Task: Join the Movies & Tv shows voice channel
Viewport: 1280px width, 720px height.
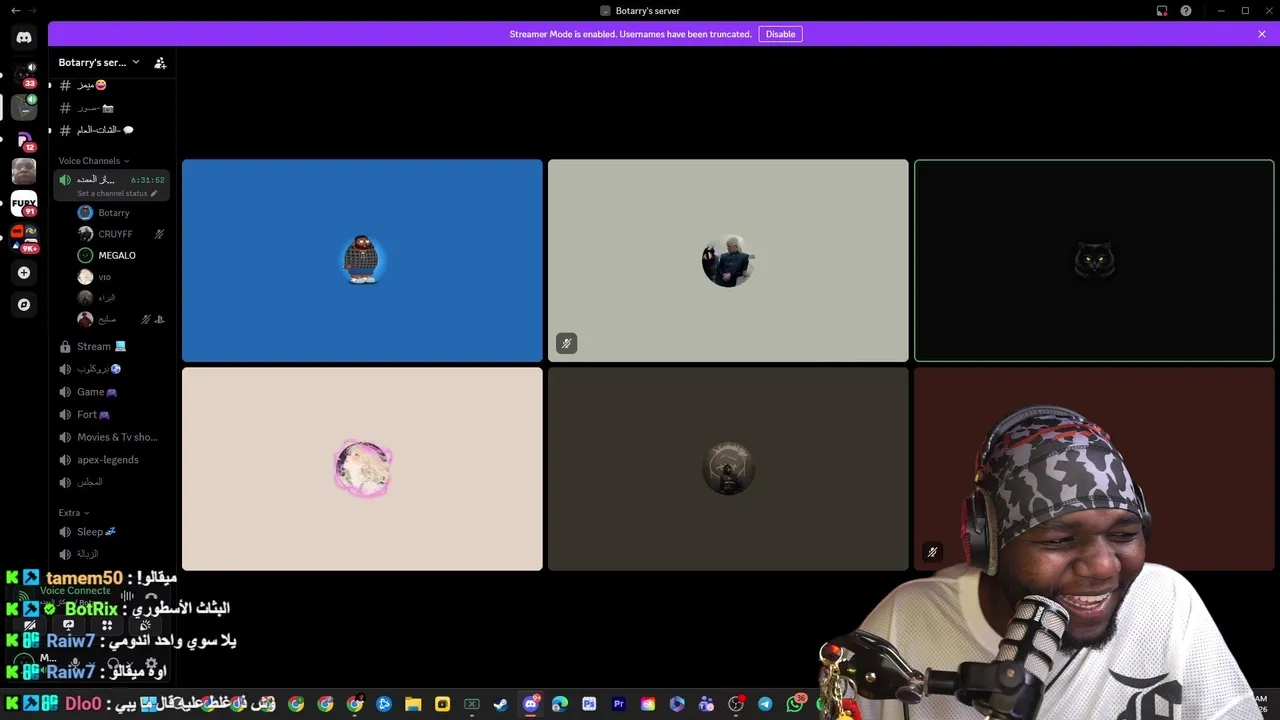Action: 112,437
